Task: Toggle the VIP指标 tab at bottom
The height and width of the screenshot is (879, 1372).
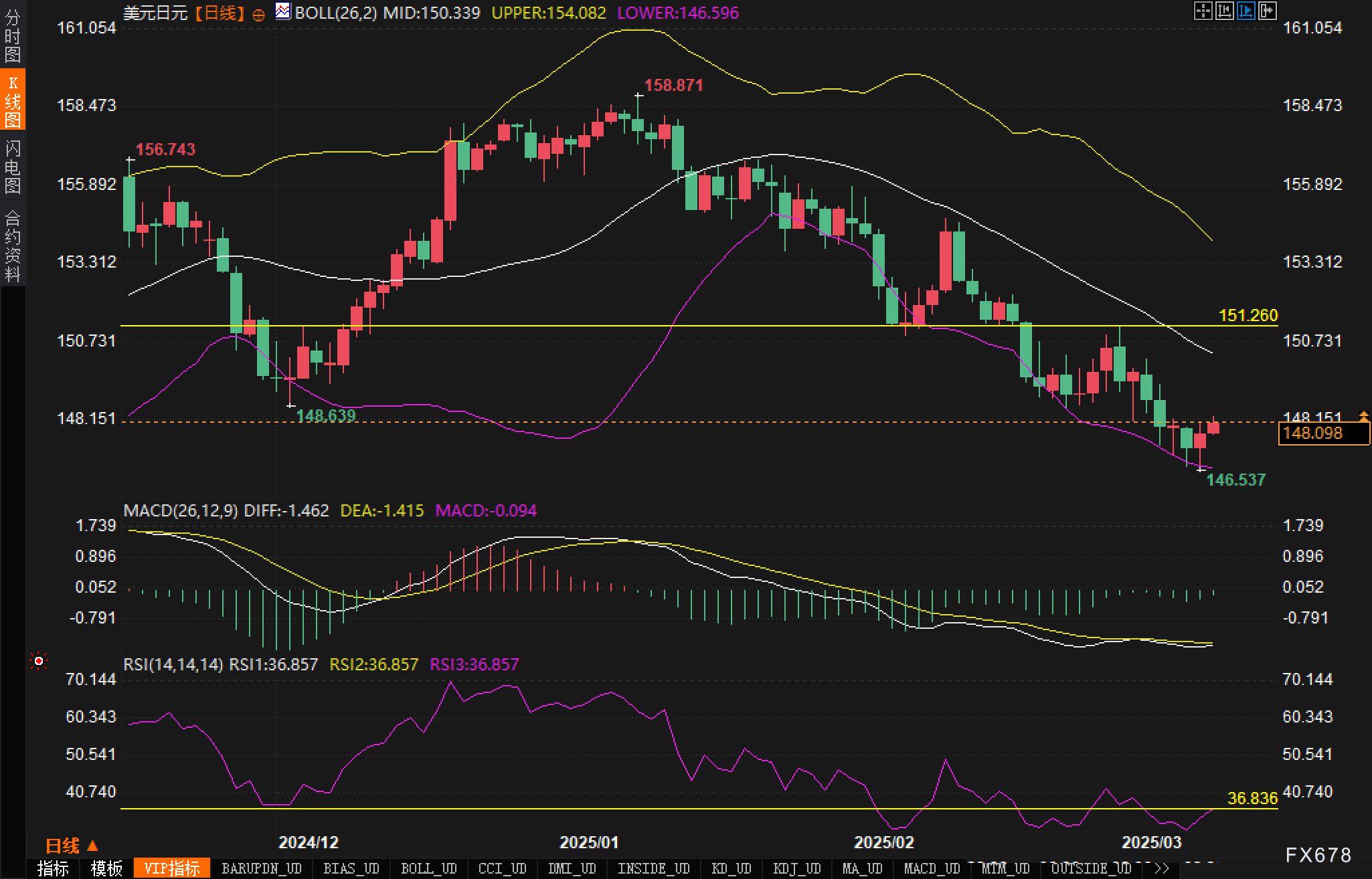Action: pyautogui.click(x=172, y=868)
